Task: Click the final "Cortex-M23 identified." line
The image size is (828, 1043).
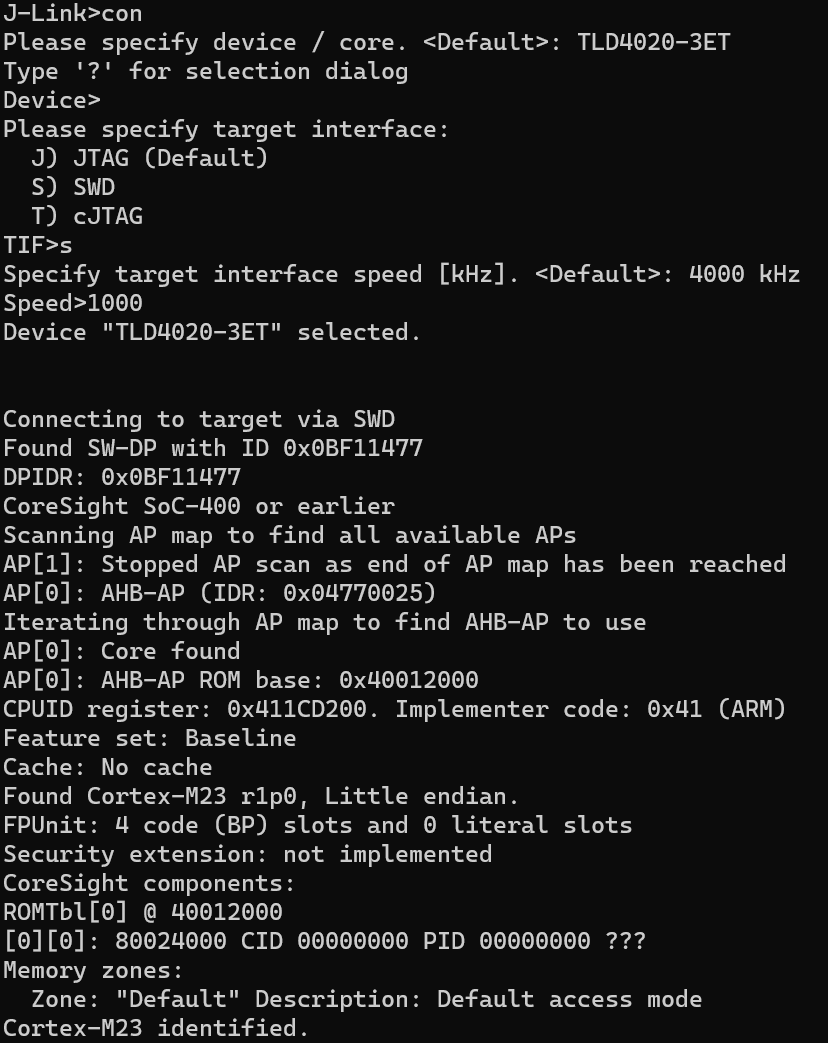Action: (156, 1028)
